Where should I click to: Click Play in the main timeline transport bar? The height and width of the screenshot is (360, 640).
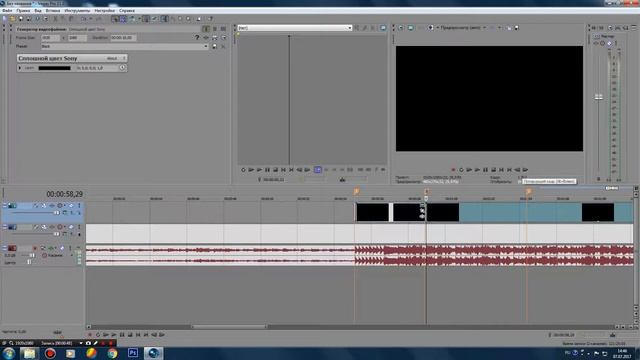(x=114, y=335)
